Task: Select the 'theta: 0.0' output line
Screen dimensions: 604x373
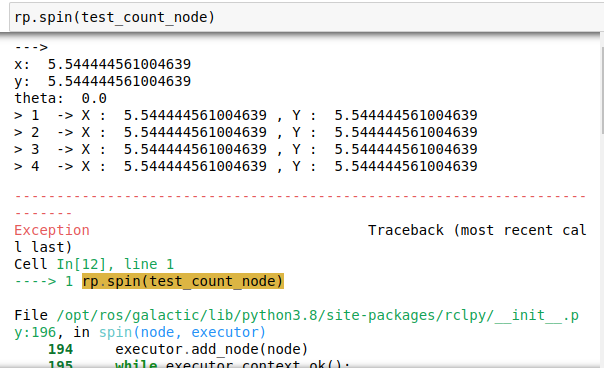Action: (x=60, y=98)
